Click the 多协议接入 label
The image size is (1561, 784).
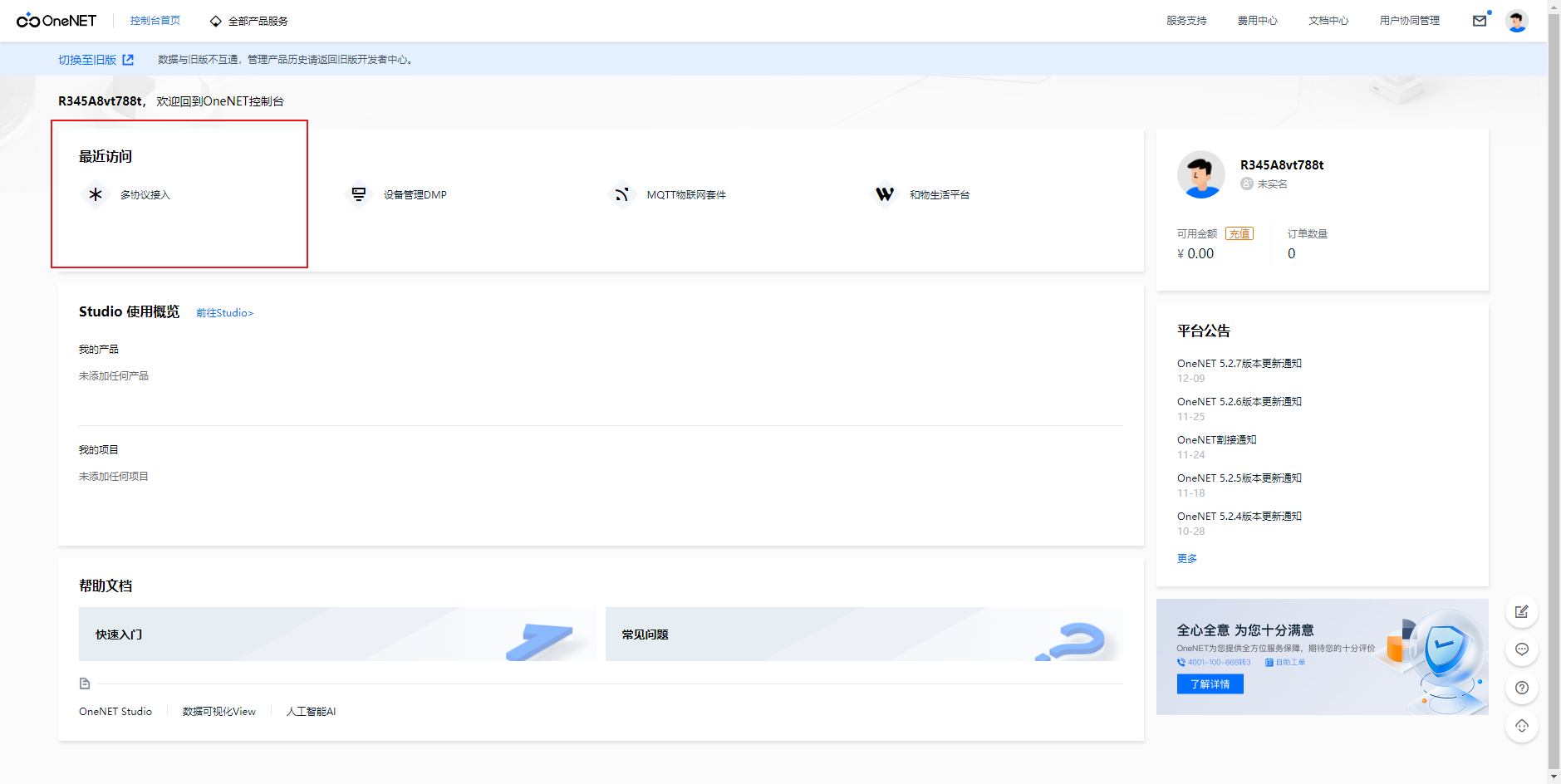(x=145, y=195)
